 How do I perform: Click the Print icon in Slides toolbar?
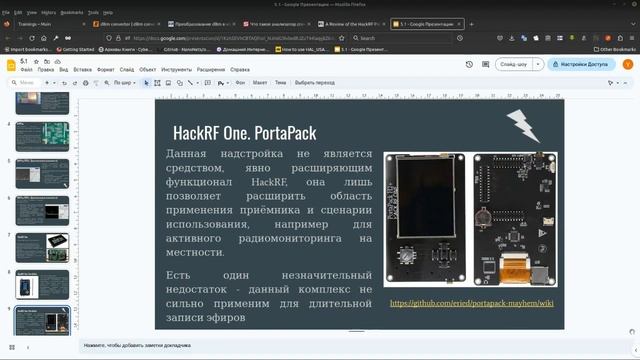coord(85,83)
